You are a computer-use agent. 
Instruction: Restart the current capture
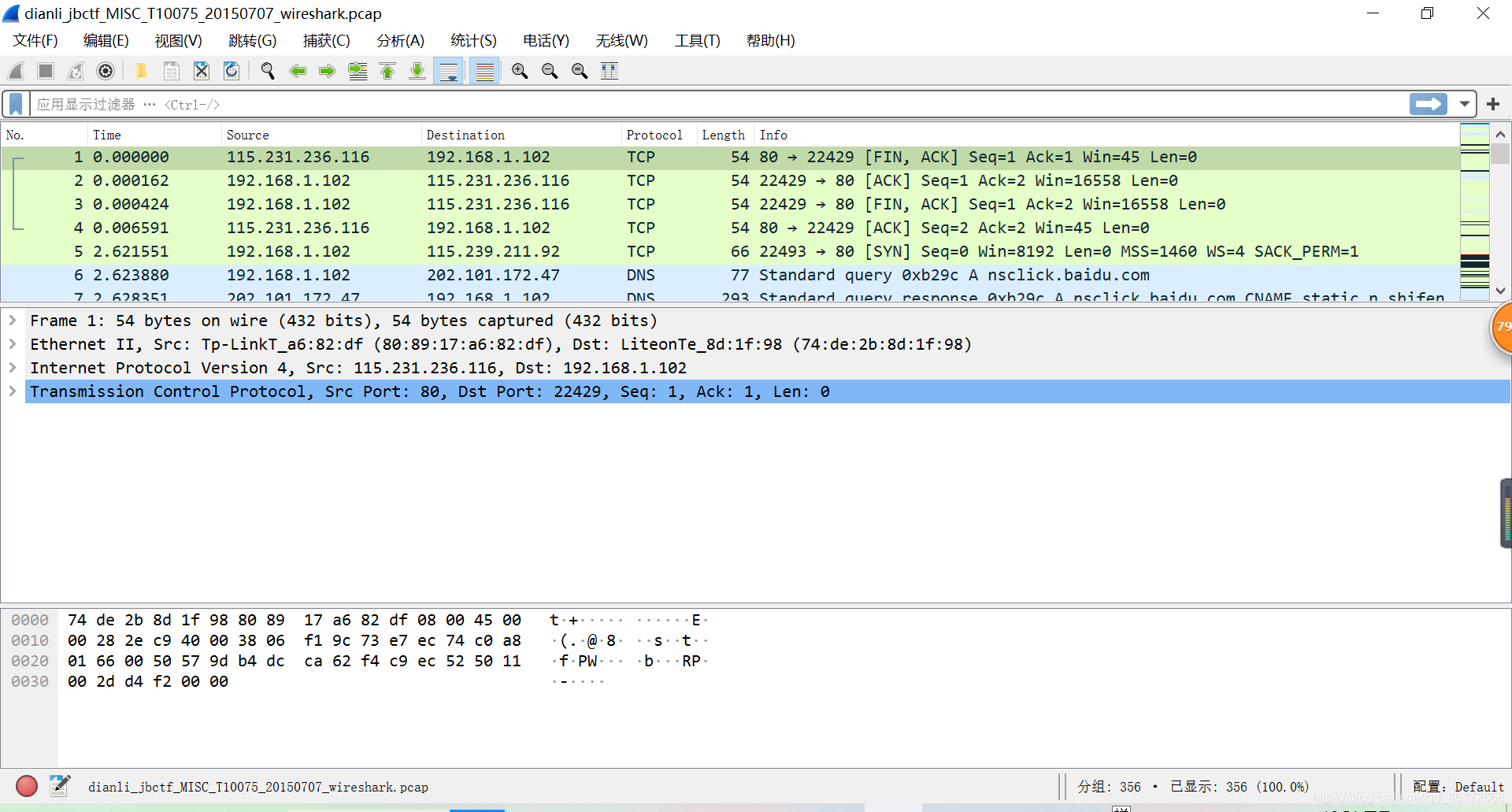(x=76, y=71)
